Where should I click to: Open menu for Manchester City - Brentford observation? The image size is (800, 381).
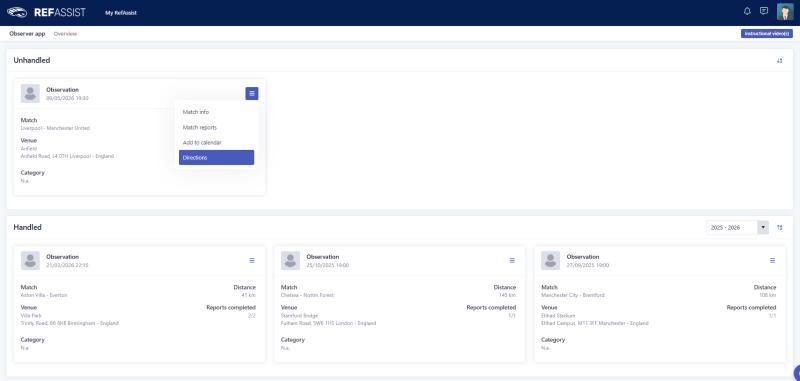772,261
